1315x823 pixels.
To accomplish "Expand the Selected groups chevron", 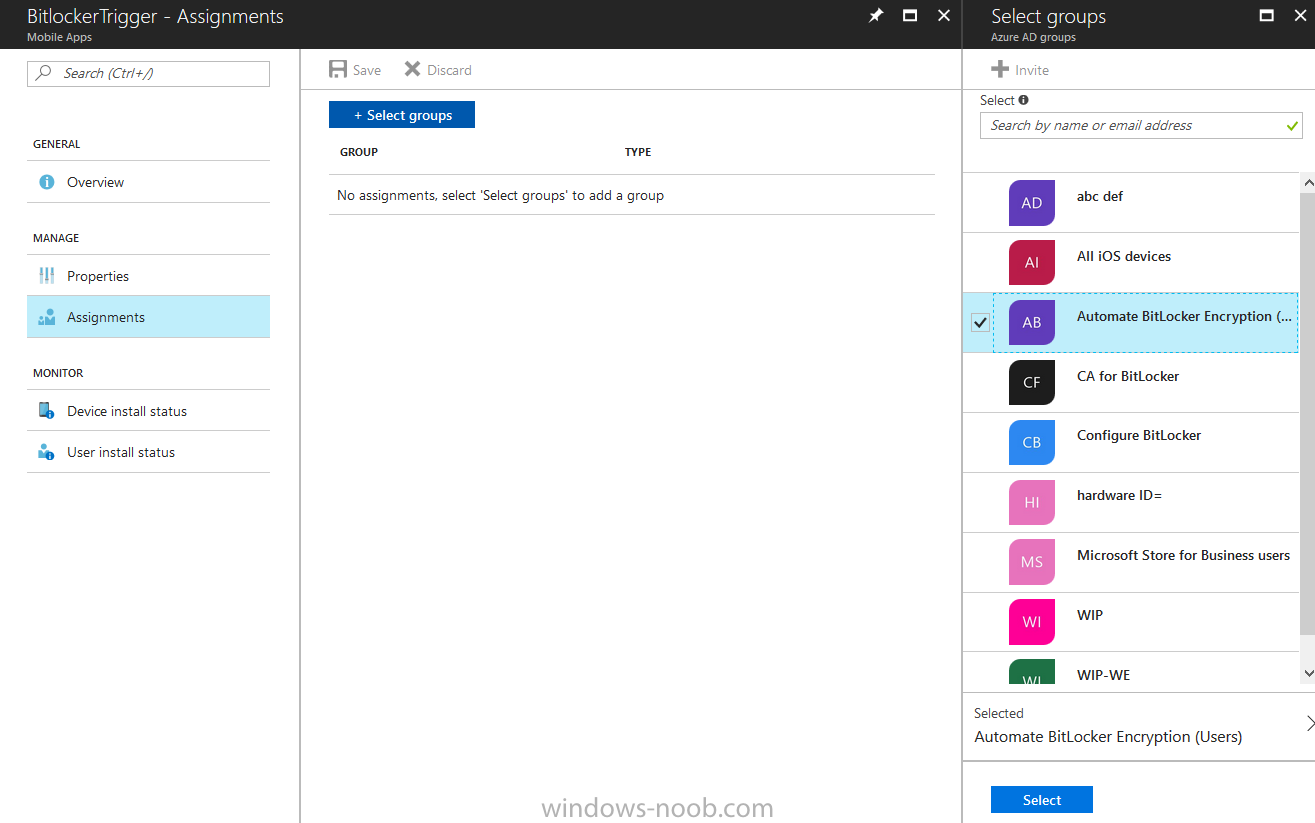I will [1309, 723].
